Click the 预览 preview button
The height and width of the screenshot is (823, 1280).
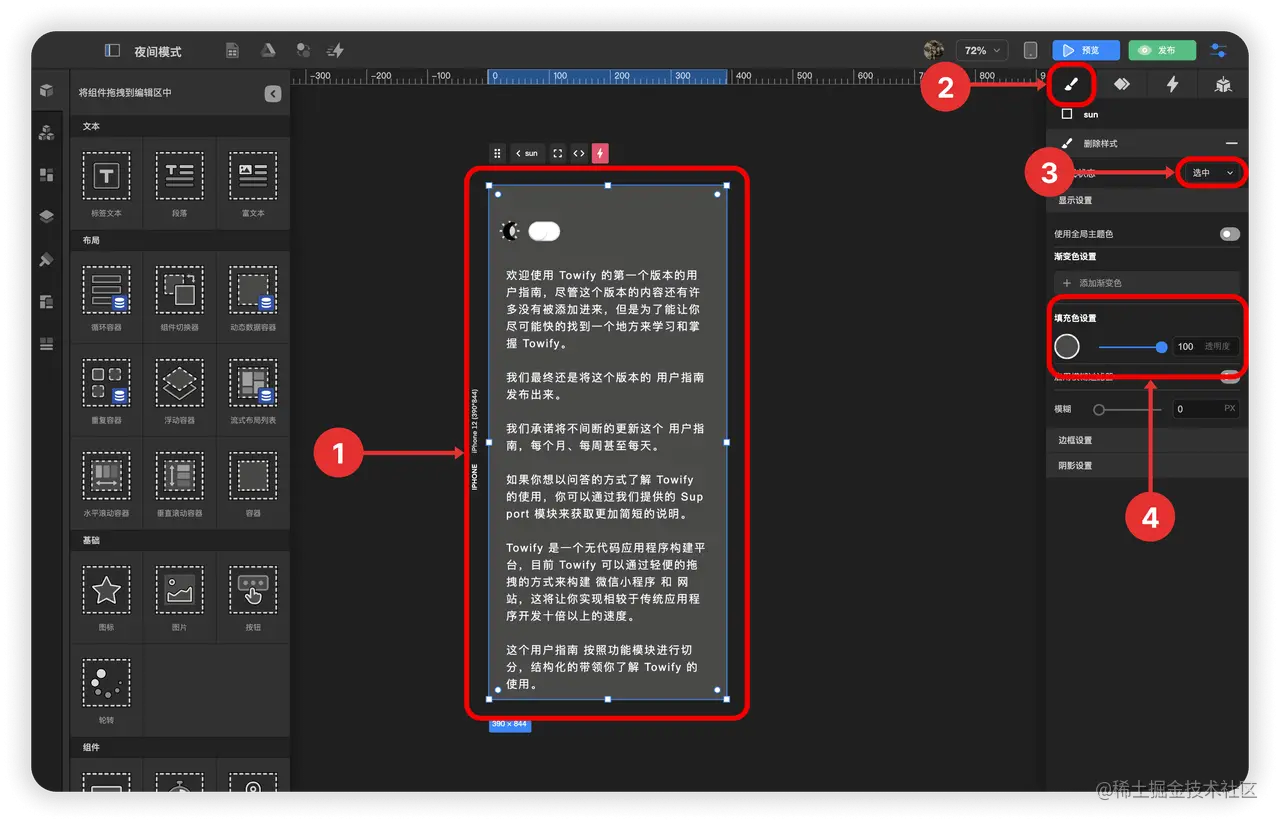[x=1086, y=50]
